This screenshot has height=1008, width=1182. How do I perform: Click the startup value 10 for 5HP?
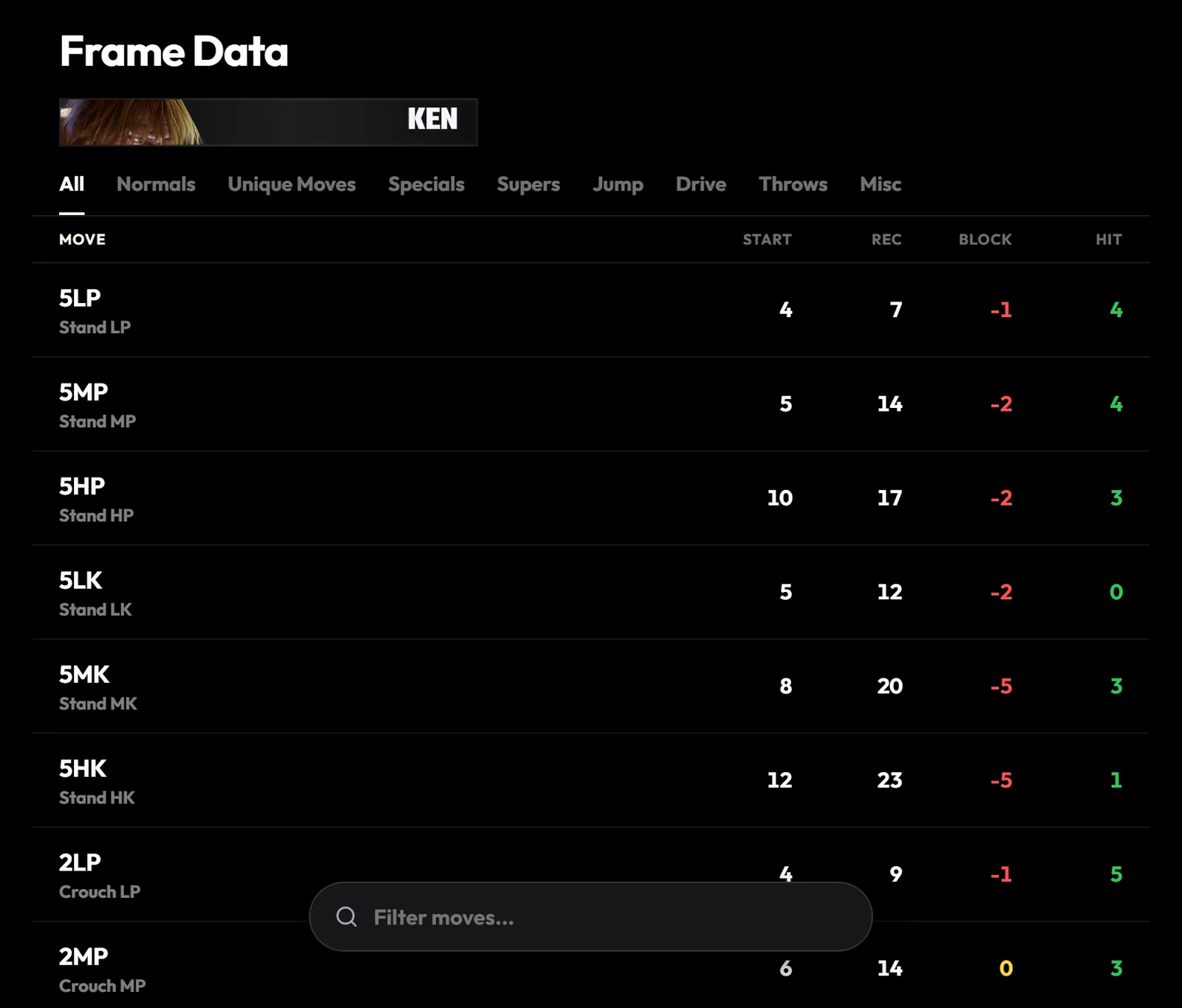point(780,497)
